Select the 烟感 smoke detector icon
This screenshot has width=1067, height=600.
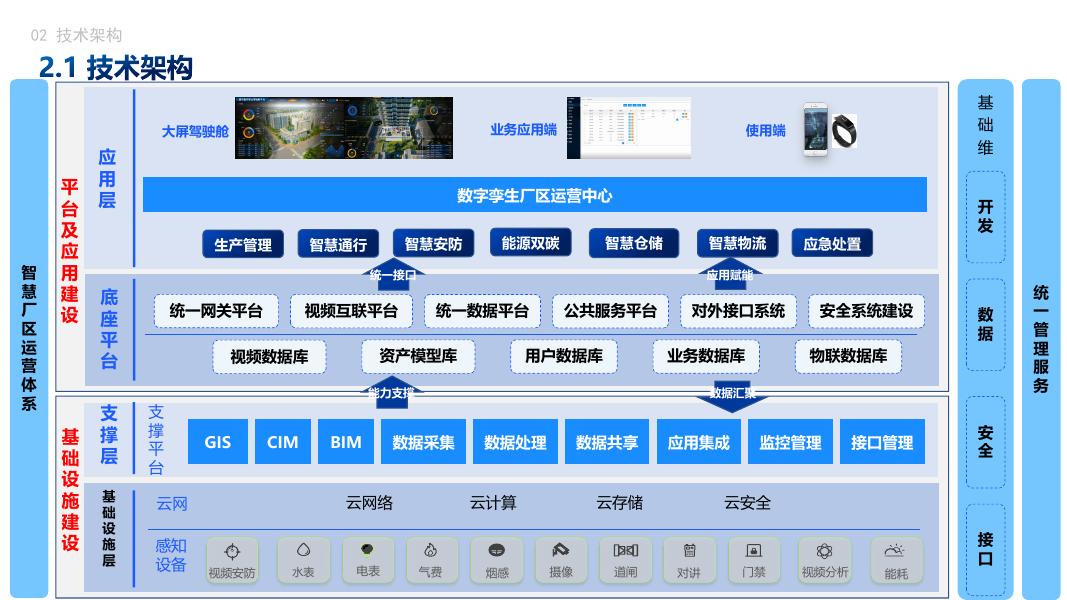497,561
